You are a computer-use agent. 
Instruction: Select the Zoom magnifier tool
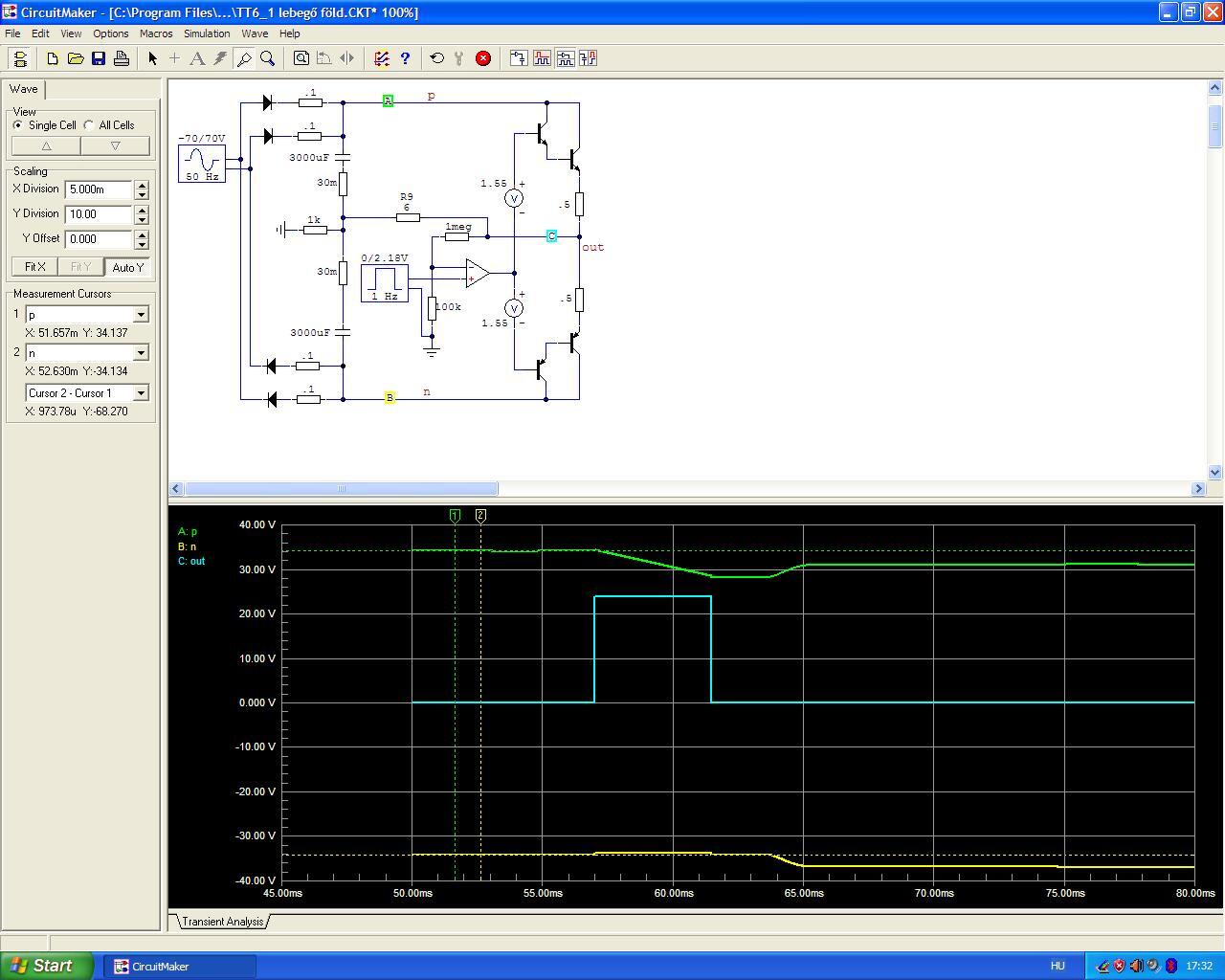coord(268,58)
